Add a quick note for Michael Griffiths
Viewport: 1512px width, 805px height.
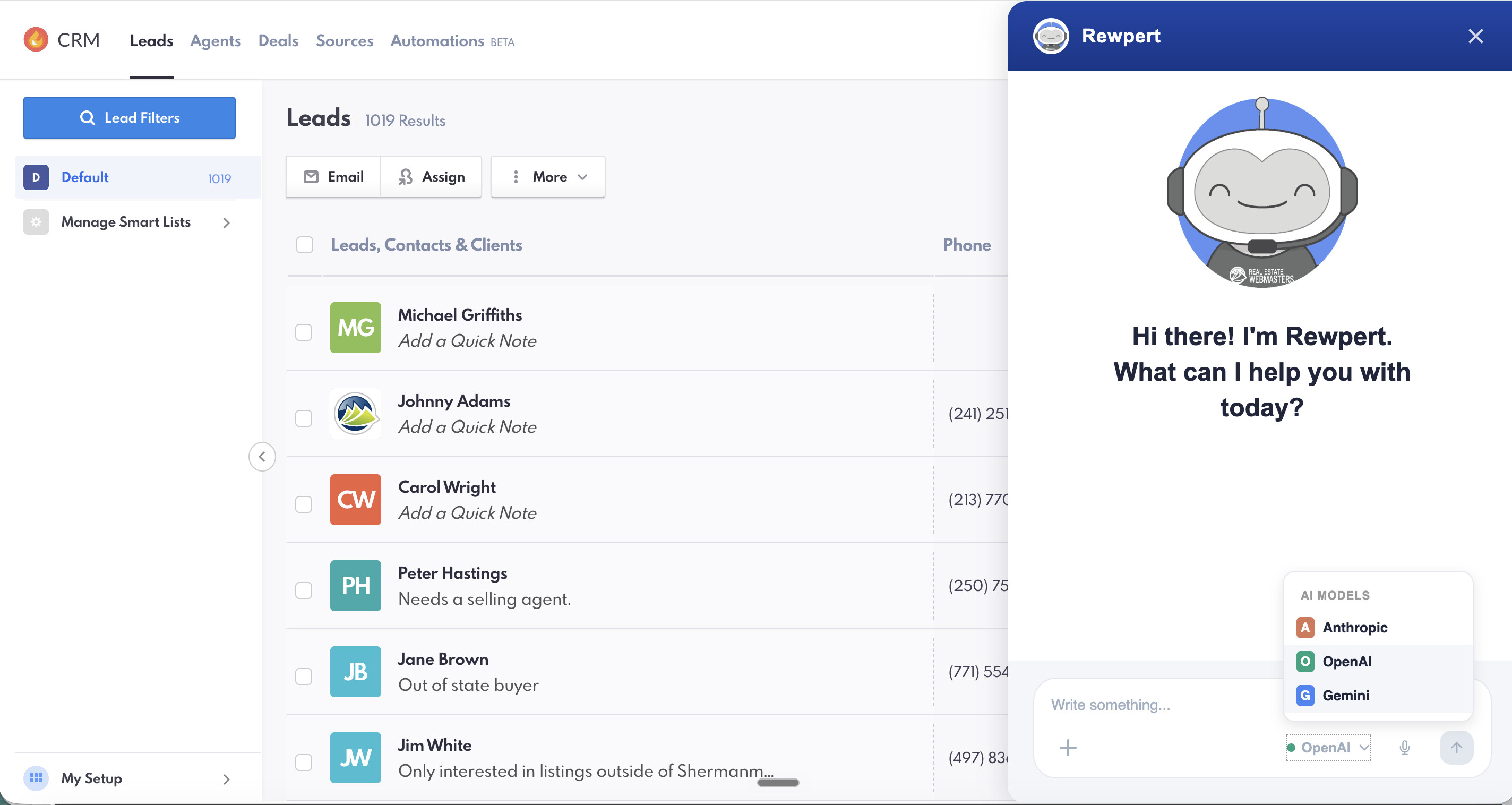coord(467,340)
